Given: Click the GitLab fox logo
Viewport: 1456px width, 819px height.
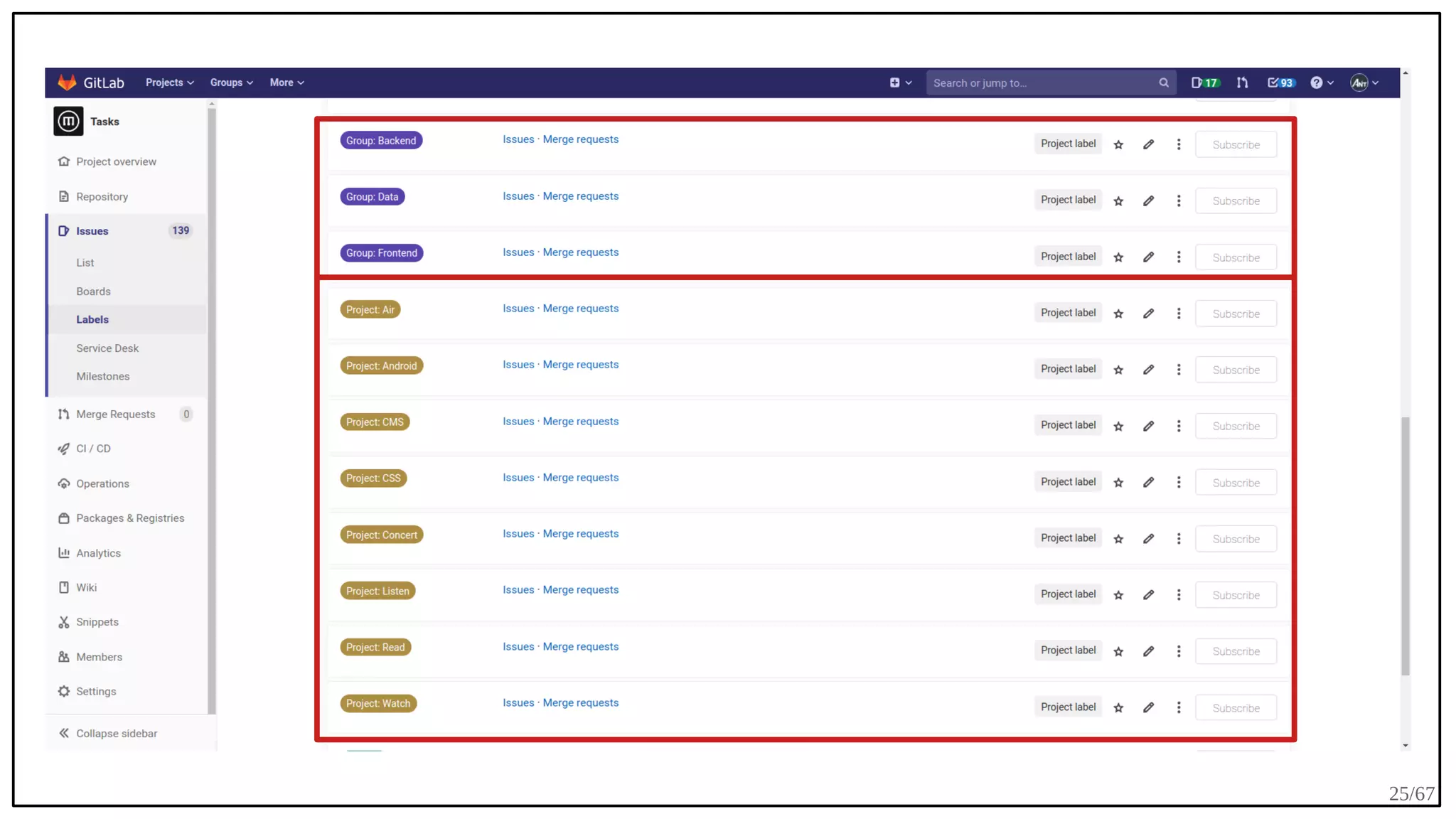Looking at the screenshot, I should click(x=67, y=82).
